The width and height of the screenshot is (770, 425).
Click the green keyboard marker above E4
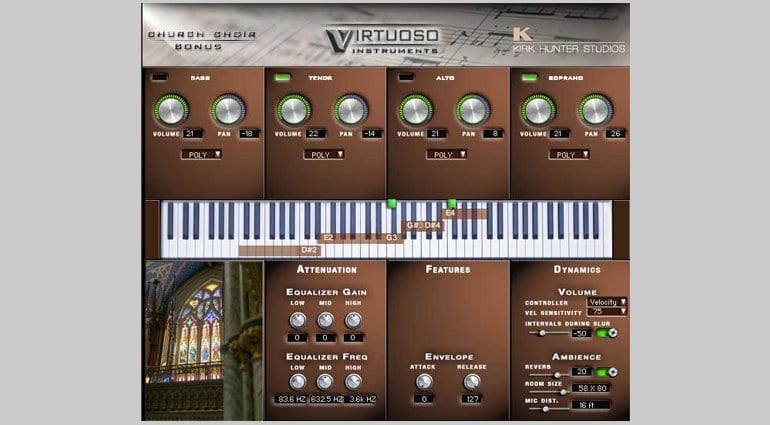pyautogui.click(x=452, y=203)
